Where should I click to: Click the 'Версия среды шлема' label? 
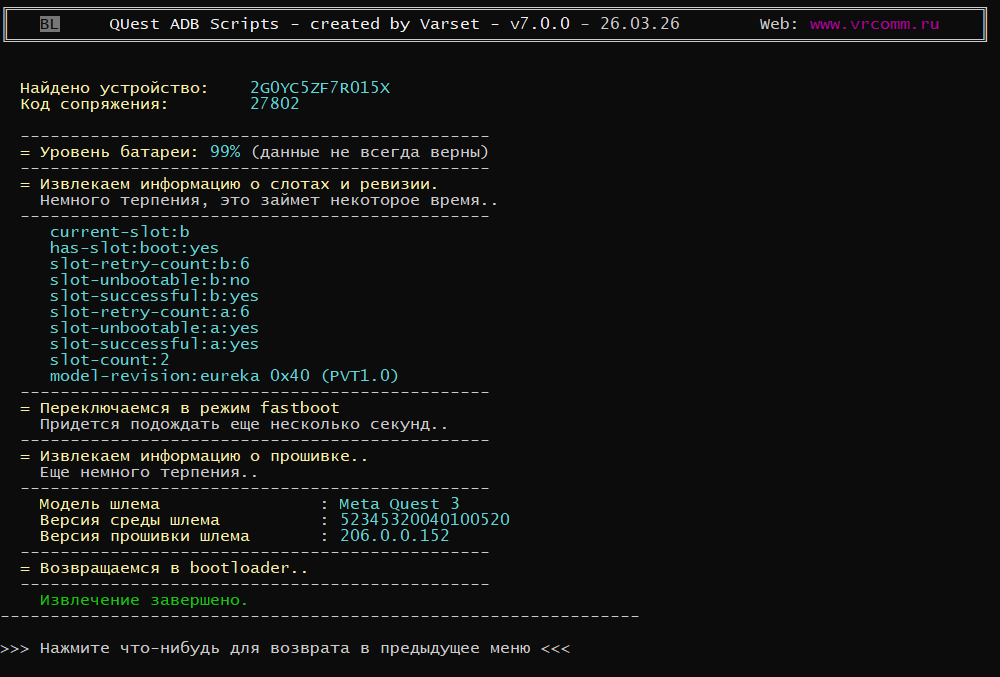click(x=129, y=520)
